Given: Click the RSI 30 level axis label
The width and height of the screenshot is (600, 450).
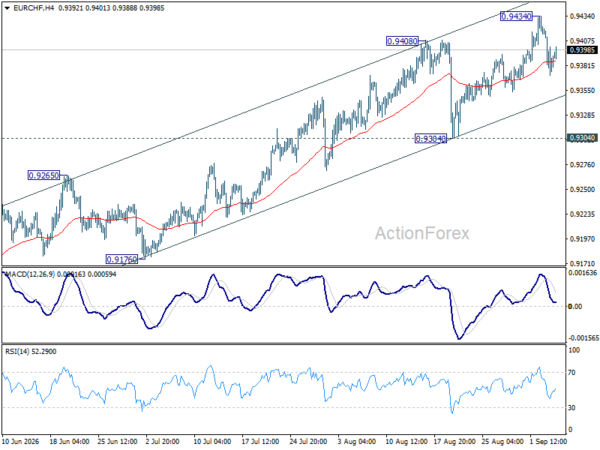Looking at the screenshot, I should pos(571,408).
